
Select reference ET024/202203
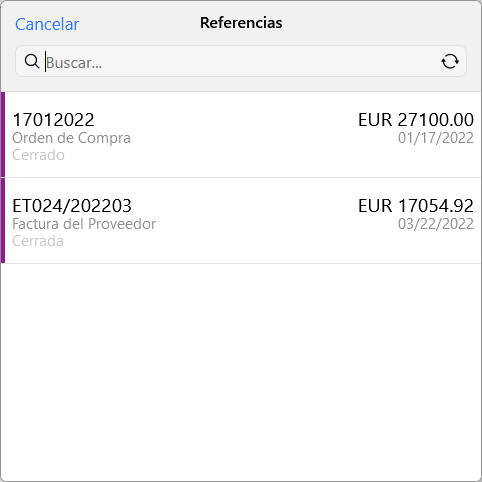(72, 206)
